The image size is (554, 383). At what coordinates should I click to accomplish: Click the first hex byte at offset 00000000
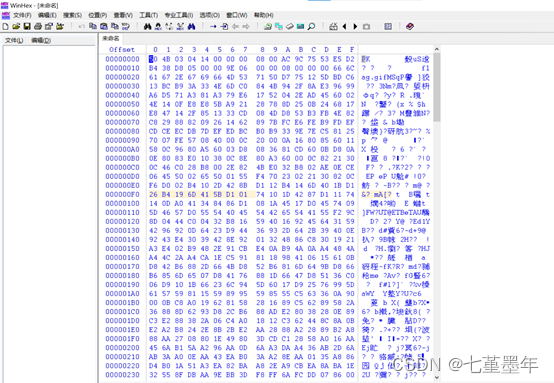pyautogui.click(x=153, y=59)
